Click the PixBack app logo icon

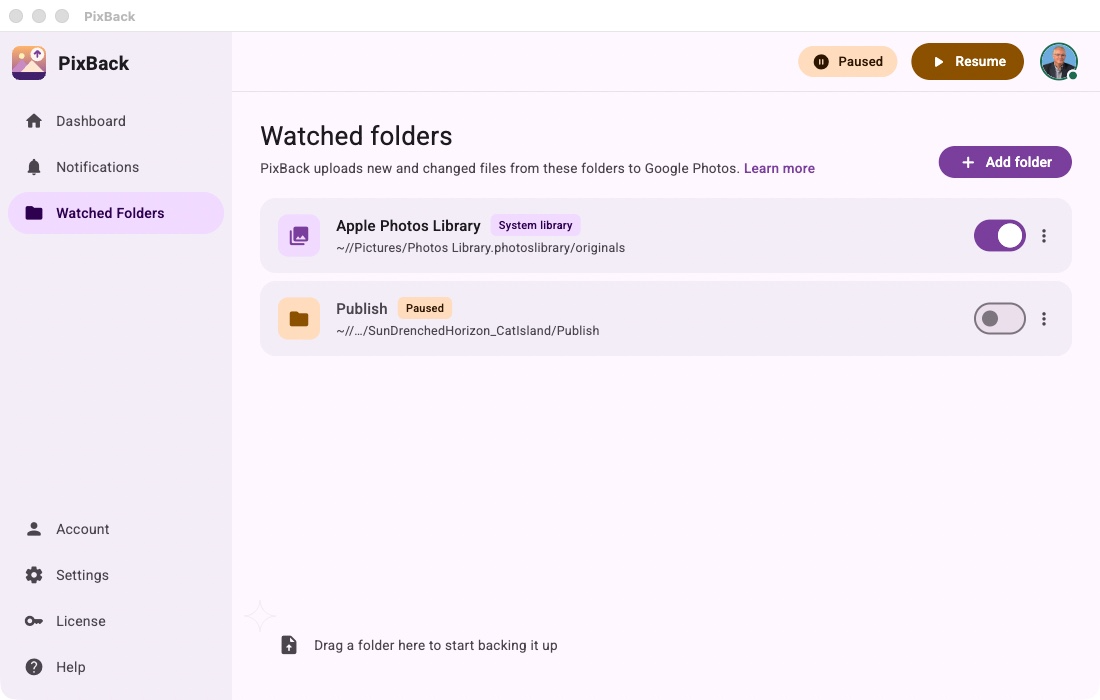coord(29,63)
